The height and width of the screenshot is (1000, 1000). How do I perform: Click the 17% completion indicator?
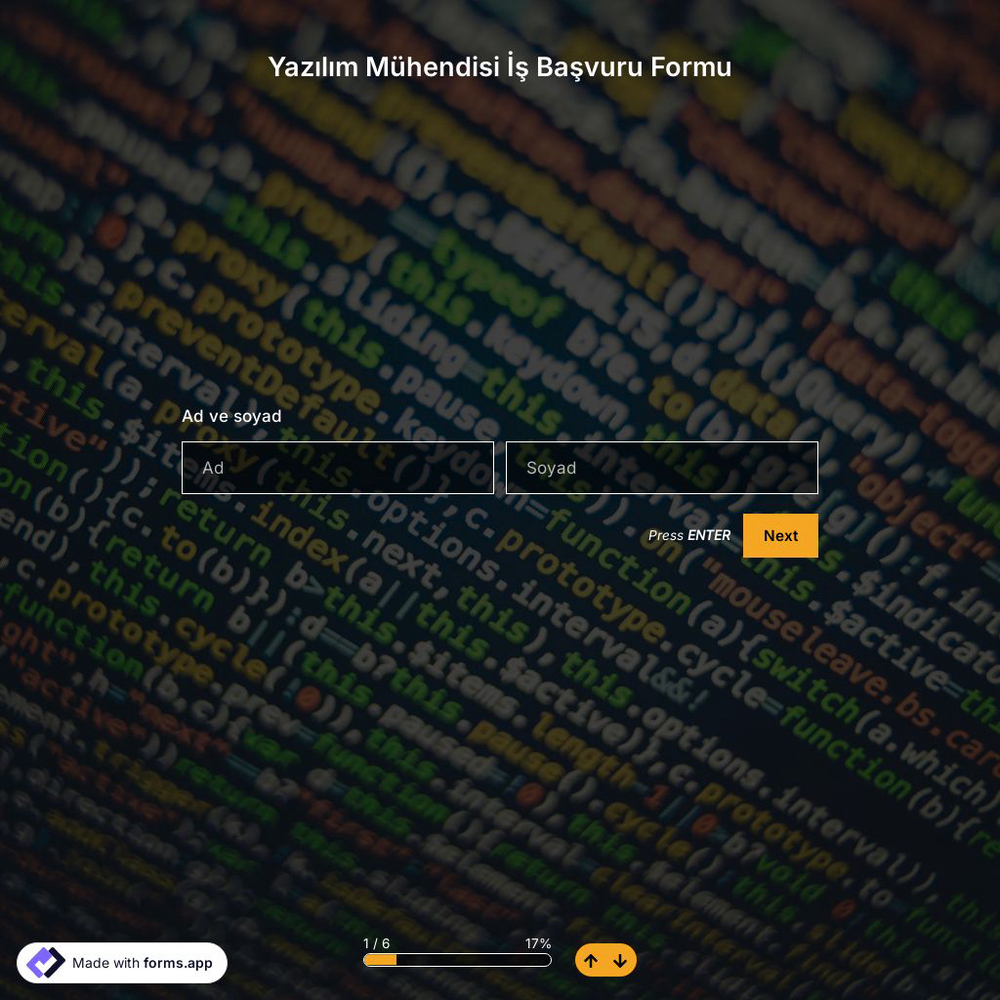coord(538,943)
